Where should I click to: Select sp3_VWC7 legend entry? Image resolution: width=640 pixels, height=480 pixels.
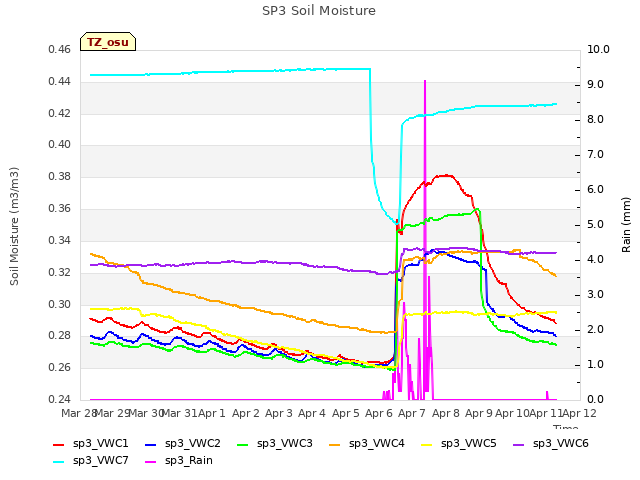click(91, 461)
